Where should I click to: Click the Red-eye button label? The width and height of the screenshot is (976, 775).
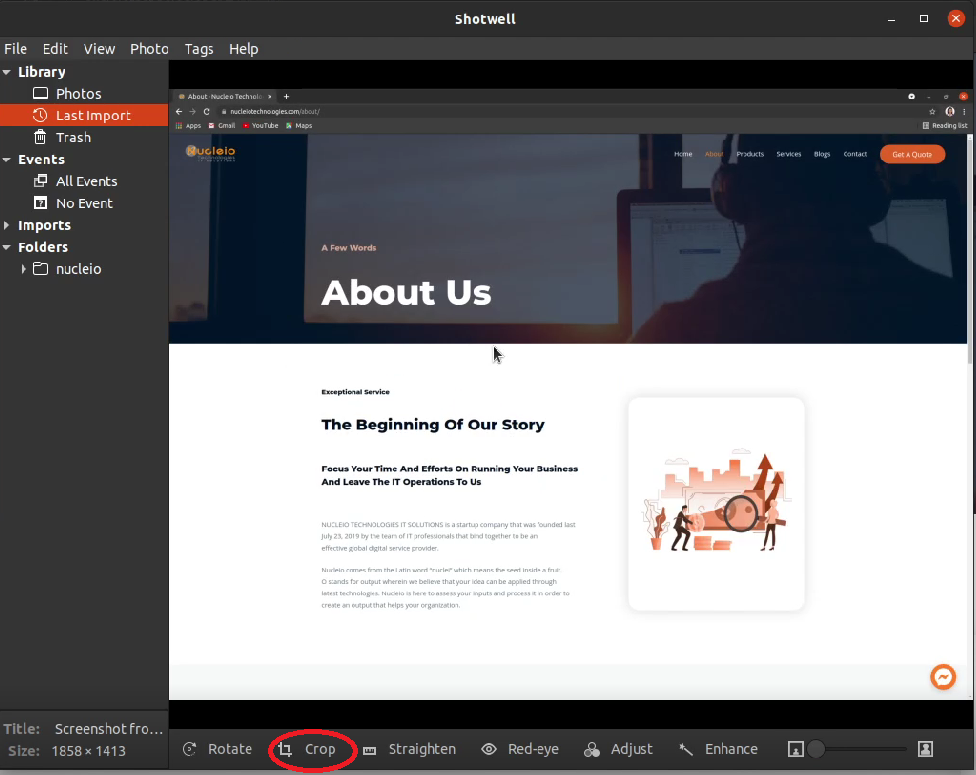click(533, 749)
